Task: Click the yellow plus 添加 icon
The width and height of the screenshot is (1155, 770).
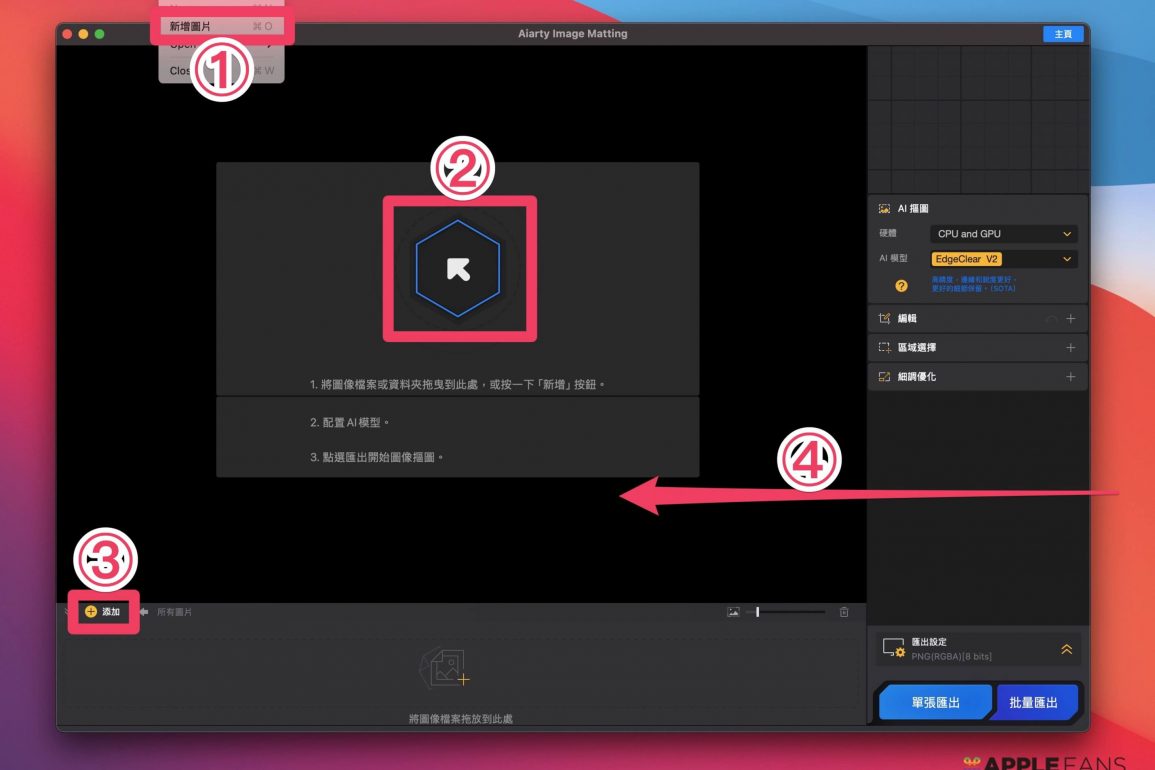Action: coord(91,611)
